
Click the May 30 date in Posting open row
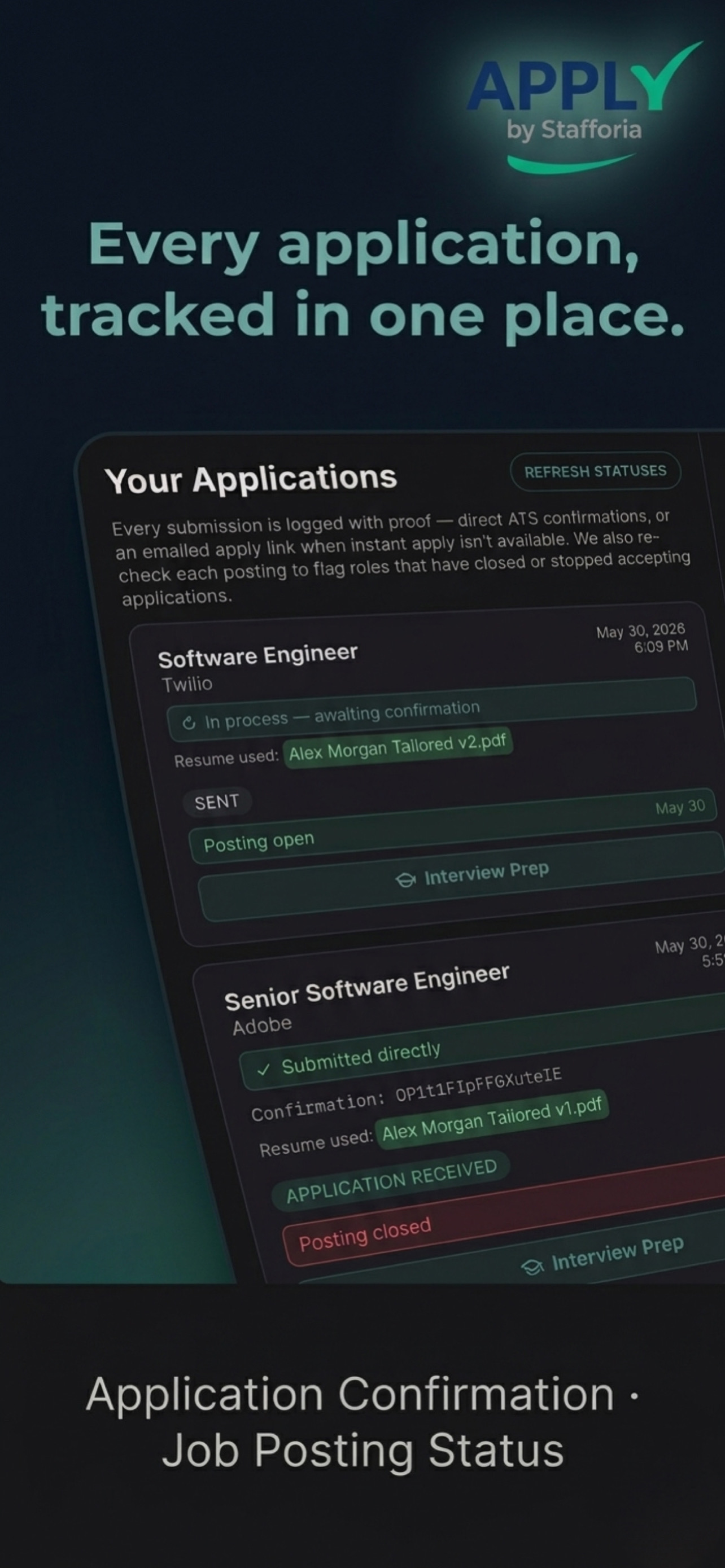pyautogui.click(x=680, y=807)
